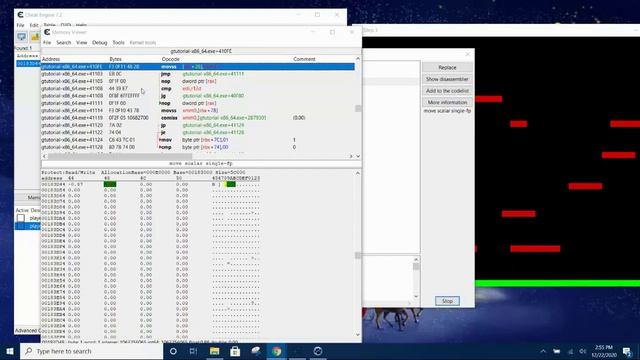640x360 pixels.
Task: Click the network icon in system tray
Action: click(x=570, y=351)
